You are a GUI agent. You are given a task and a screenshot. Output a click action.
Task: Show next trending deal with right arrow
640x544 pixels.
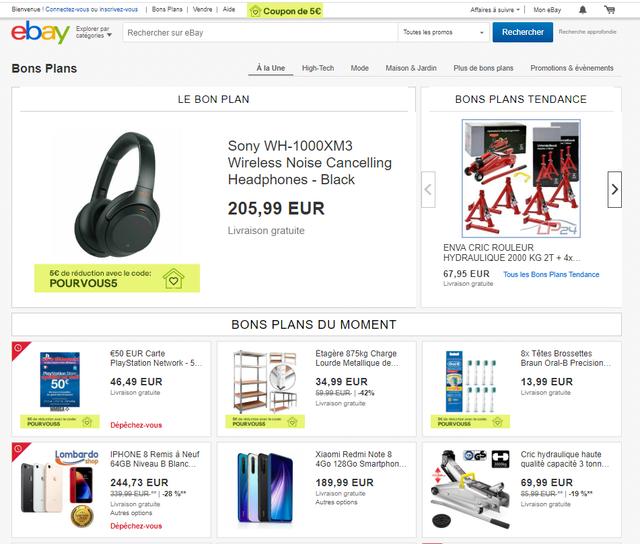[x=614, y=189]
